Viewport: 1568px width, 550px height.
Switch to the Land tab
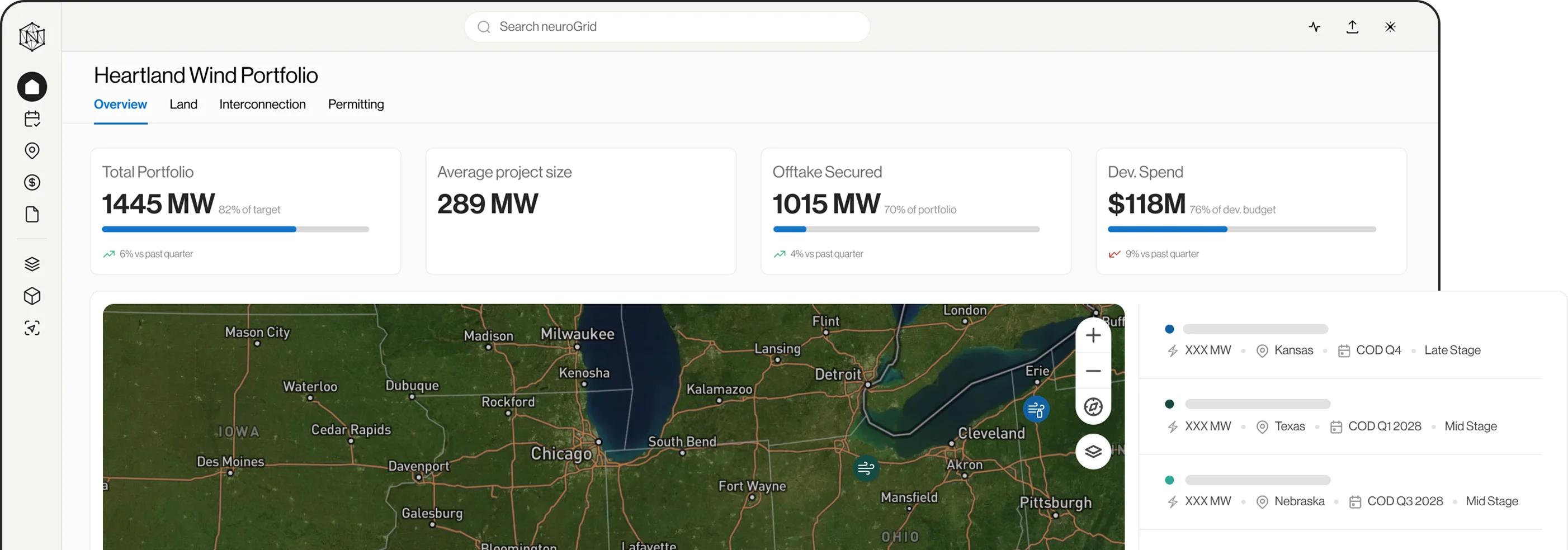tap(183, 105)
